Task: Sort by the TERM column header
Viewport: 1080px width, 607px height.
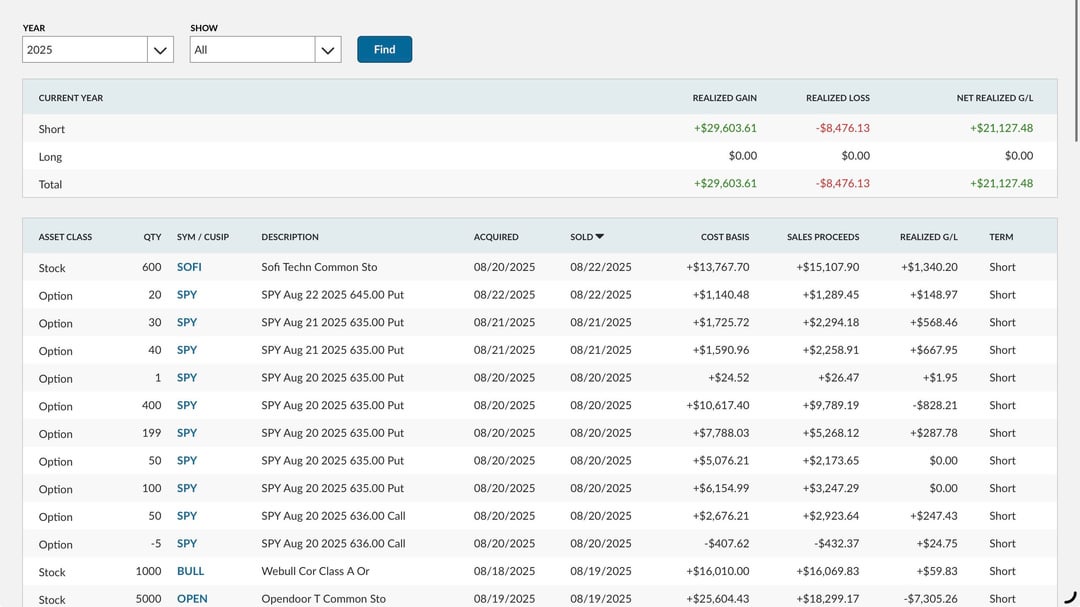Action: 1001,237
